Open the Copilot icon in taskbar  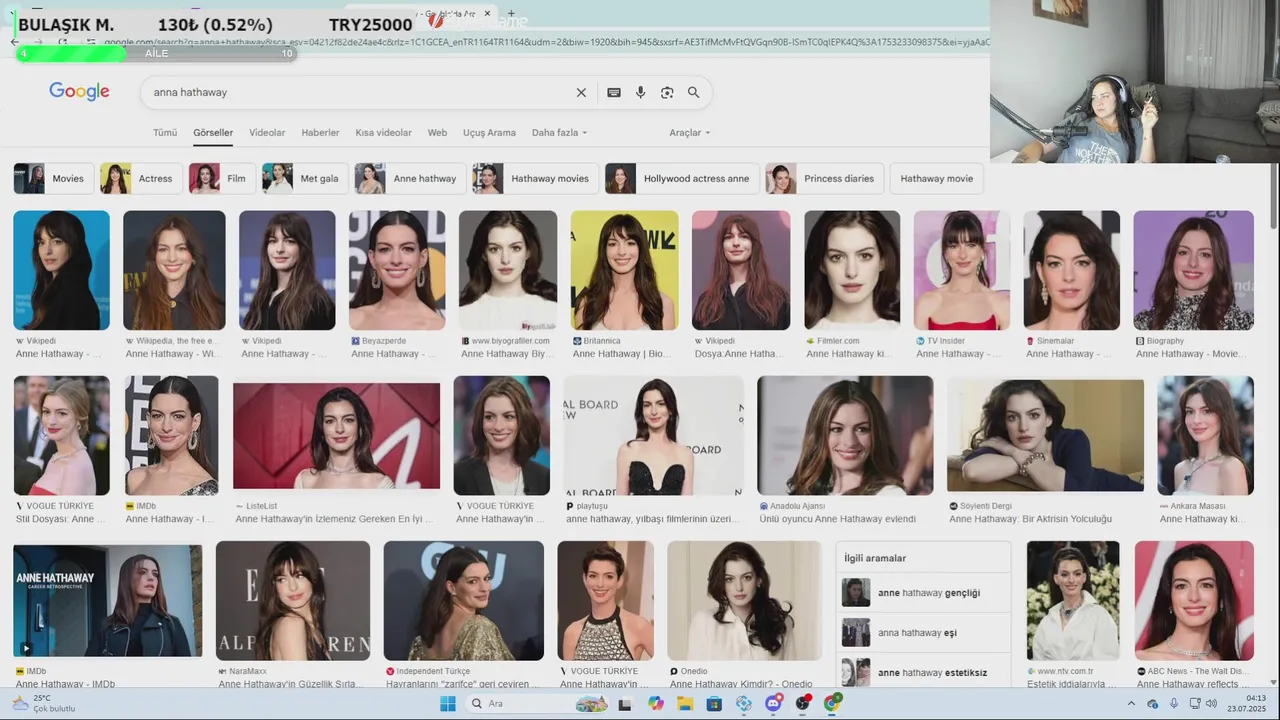tap(656, 704)
